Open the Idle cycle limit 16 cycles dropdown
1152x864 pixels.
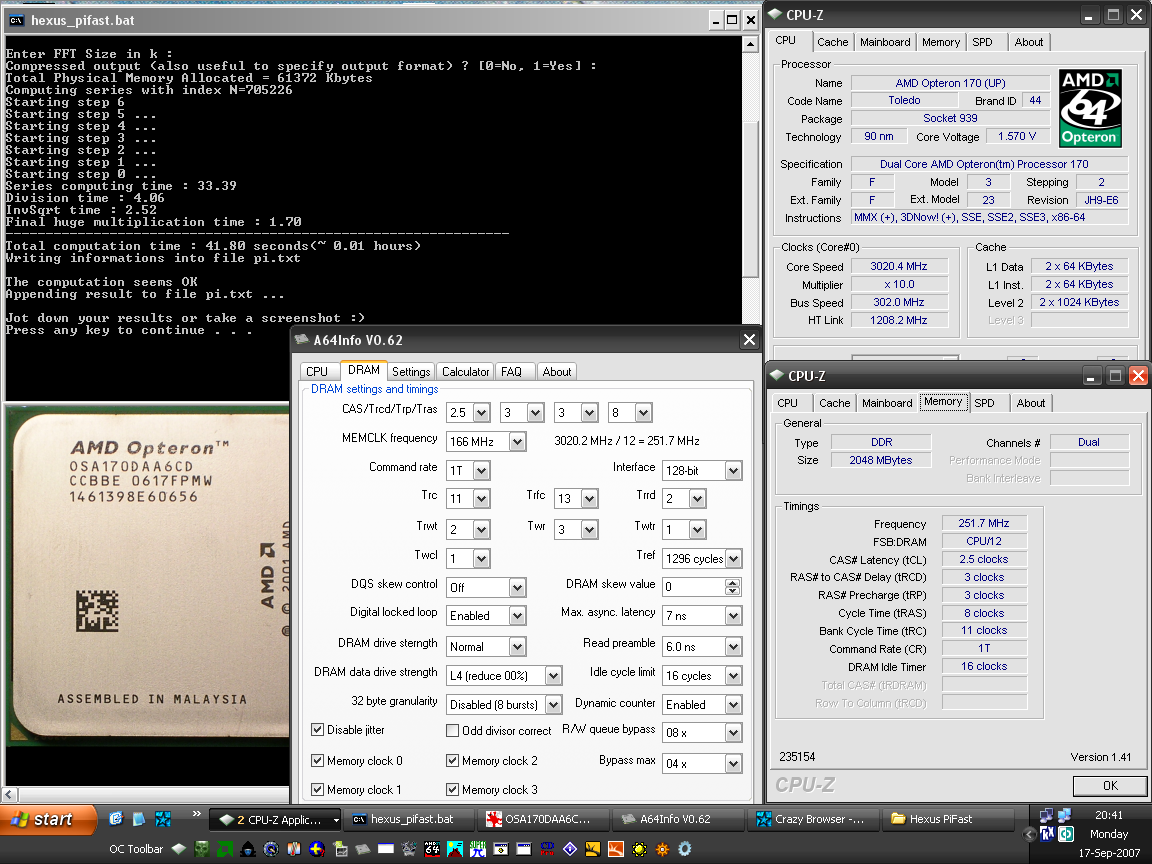(x=733, y=675)
